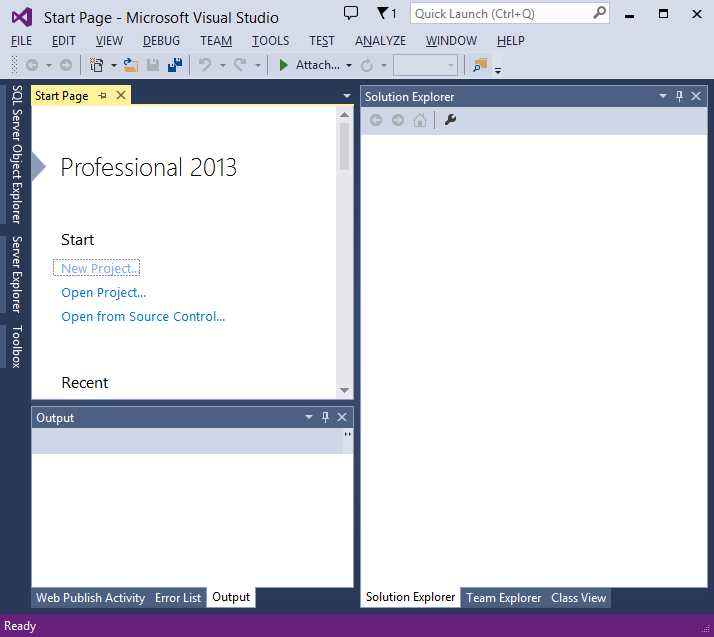This screenshot has height=637, width=714.
Task: Click Open from Source Control... link
Action: click(143, 317)
